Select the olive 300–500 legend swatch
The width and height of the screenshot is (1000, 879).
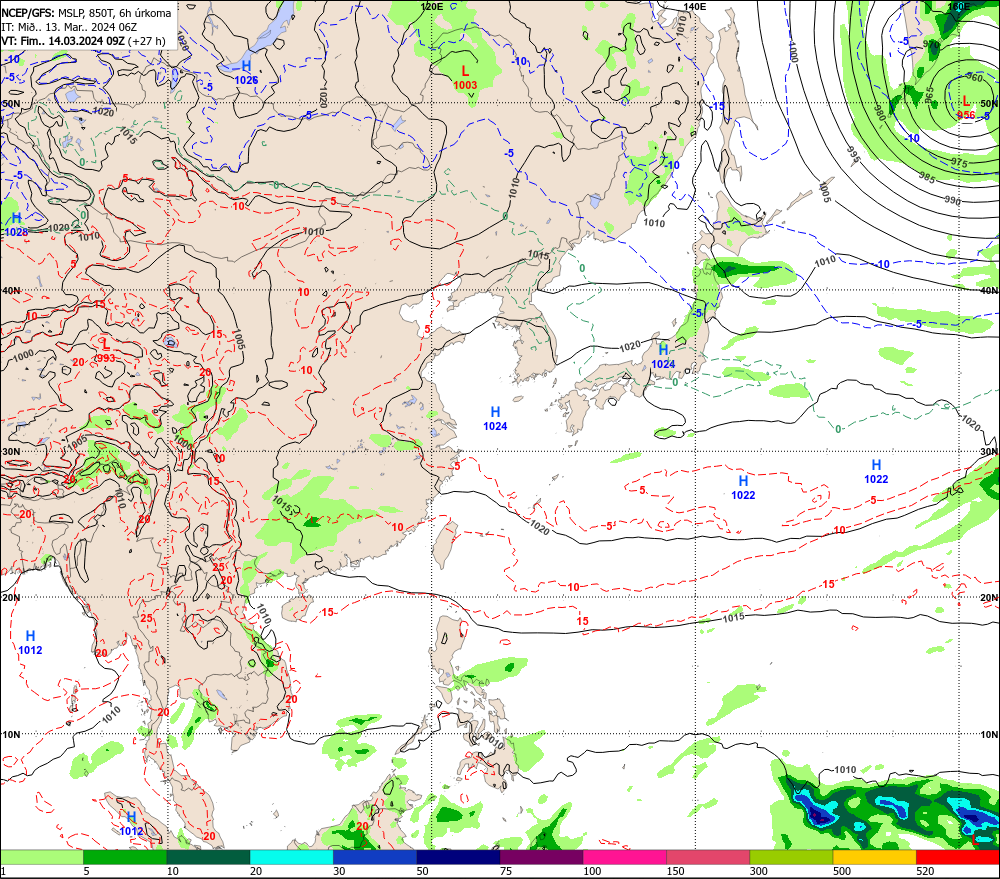(x=791, y=857)
